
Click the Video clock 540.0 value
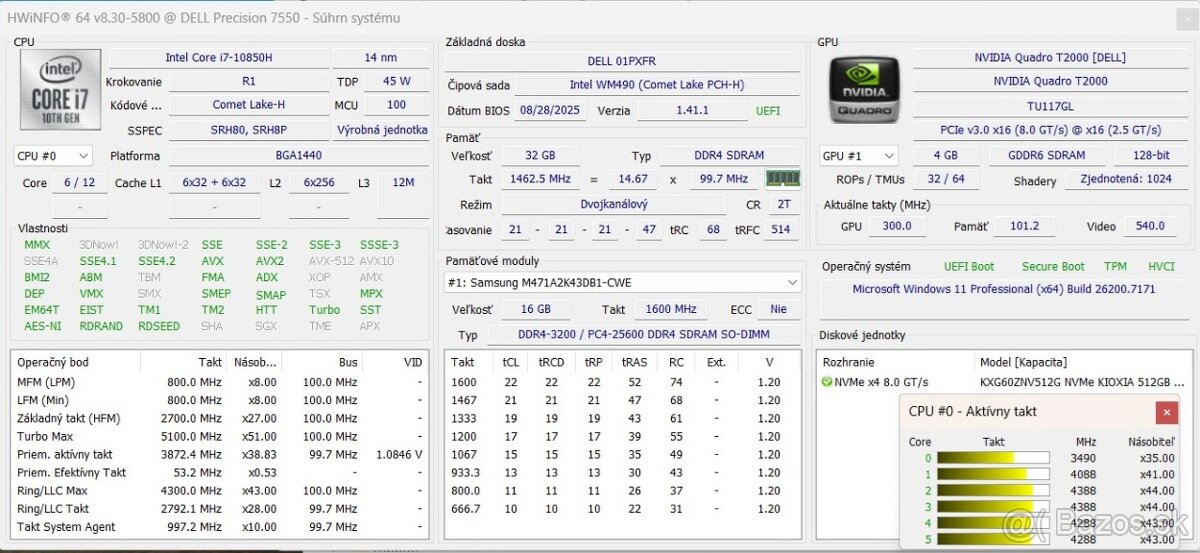point(1150,226)
